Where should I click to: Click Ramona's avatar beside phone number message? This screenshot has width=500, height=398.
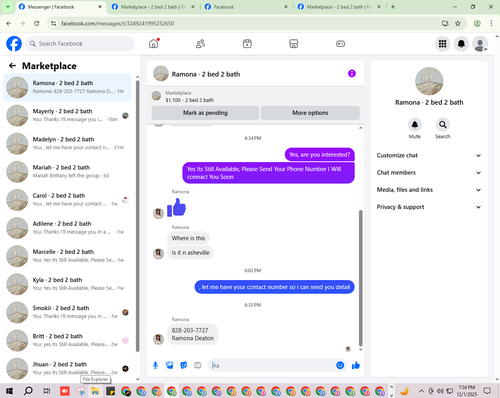coord(158,339)
